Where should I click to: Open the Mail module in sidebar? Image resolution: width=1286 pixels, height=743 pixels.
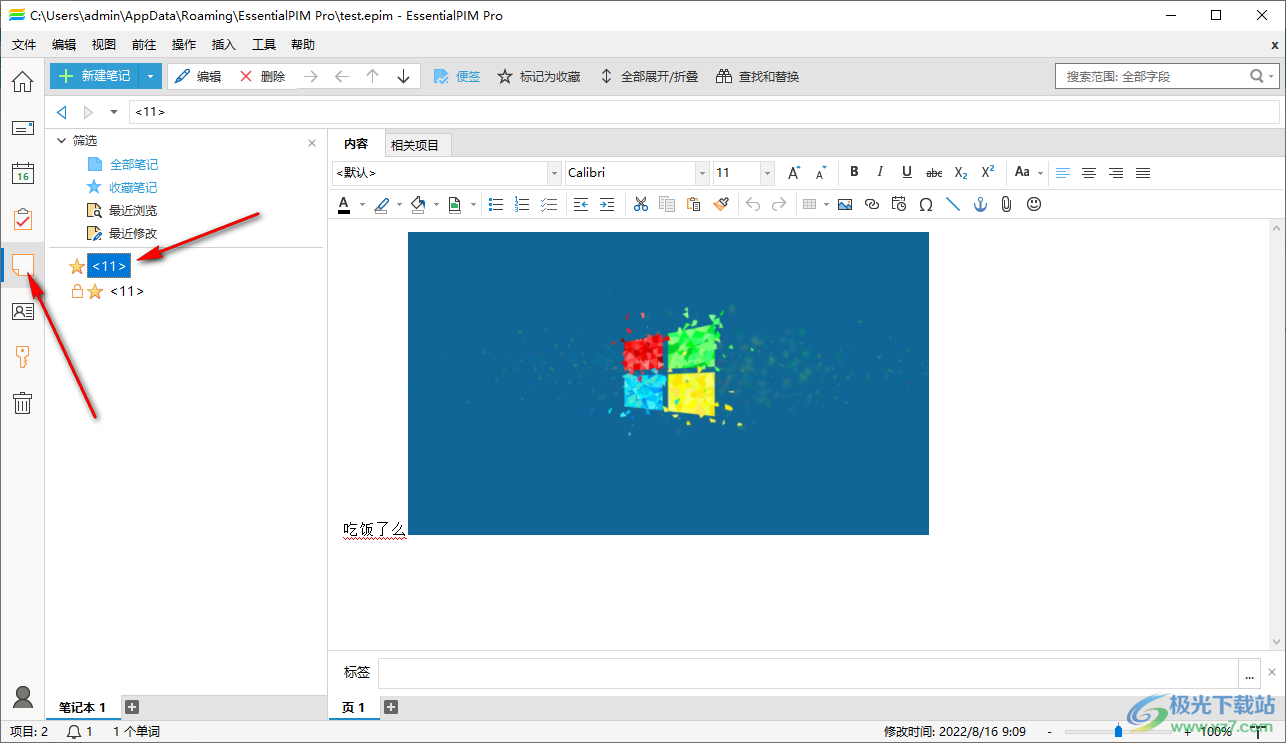point(22,128)
